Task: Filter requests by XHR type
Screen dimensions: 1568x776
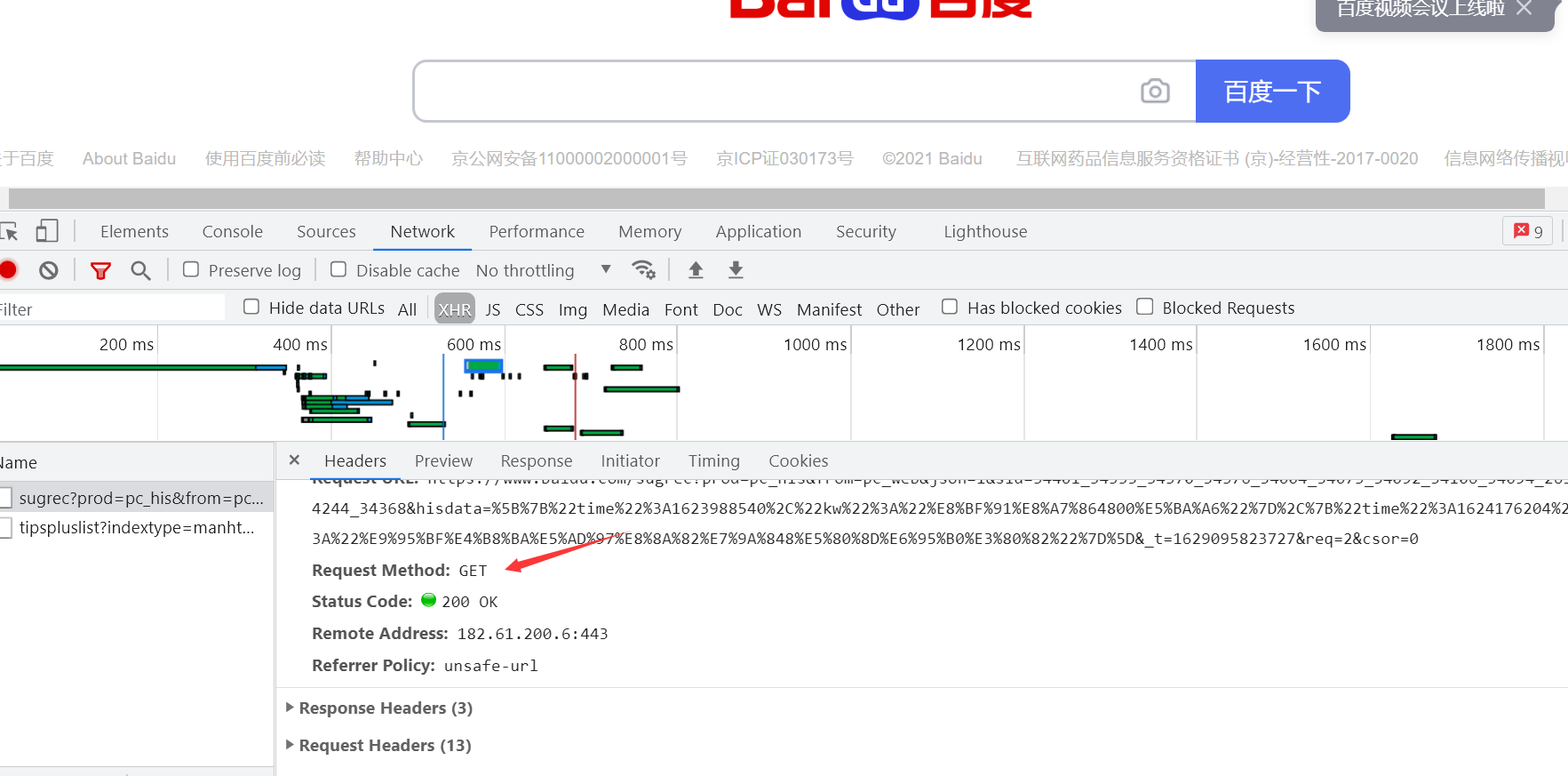Action: click(x=455, y=309)
